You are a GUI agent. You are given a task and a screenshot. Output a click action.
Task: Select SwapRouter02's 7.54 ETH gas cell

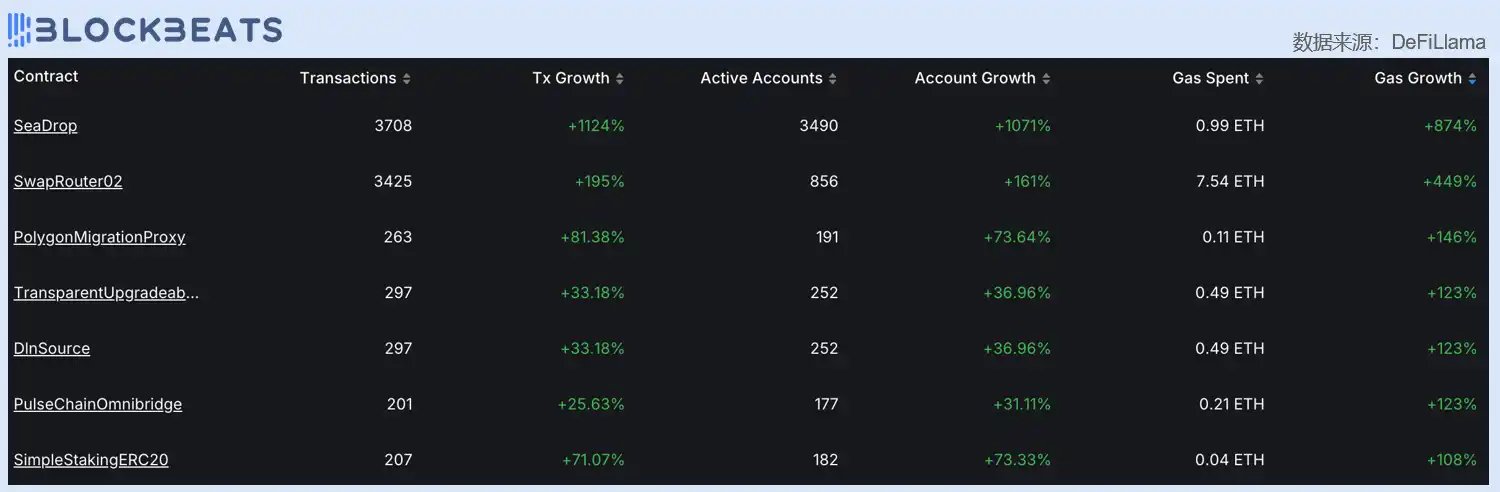click(1229, 182)
